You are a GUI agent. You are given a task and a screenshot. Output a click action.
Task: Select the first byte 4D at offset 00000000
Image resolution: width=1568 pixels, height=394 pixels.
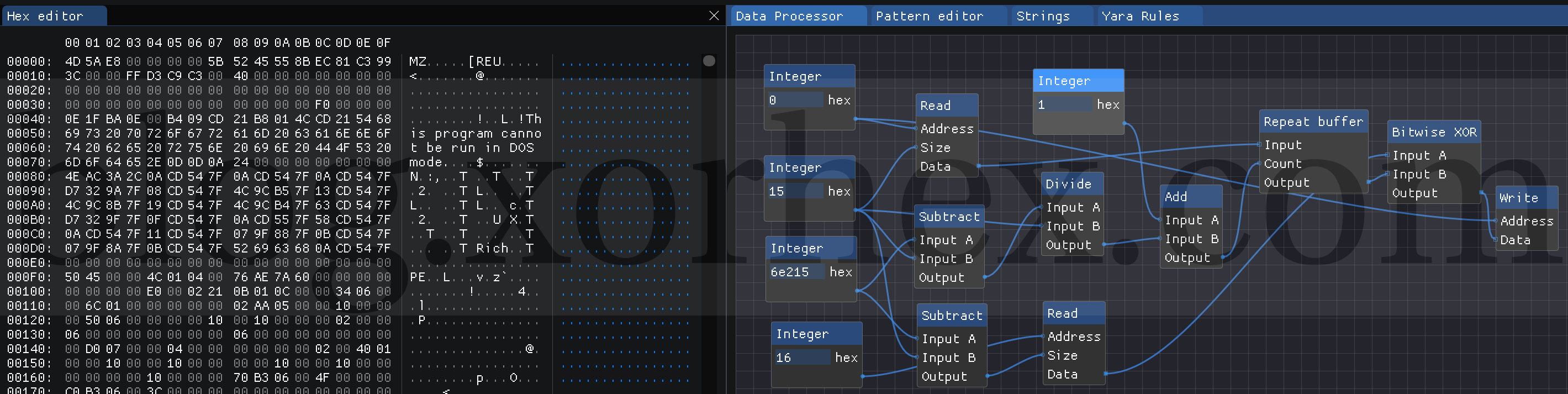(72, 61)
